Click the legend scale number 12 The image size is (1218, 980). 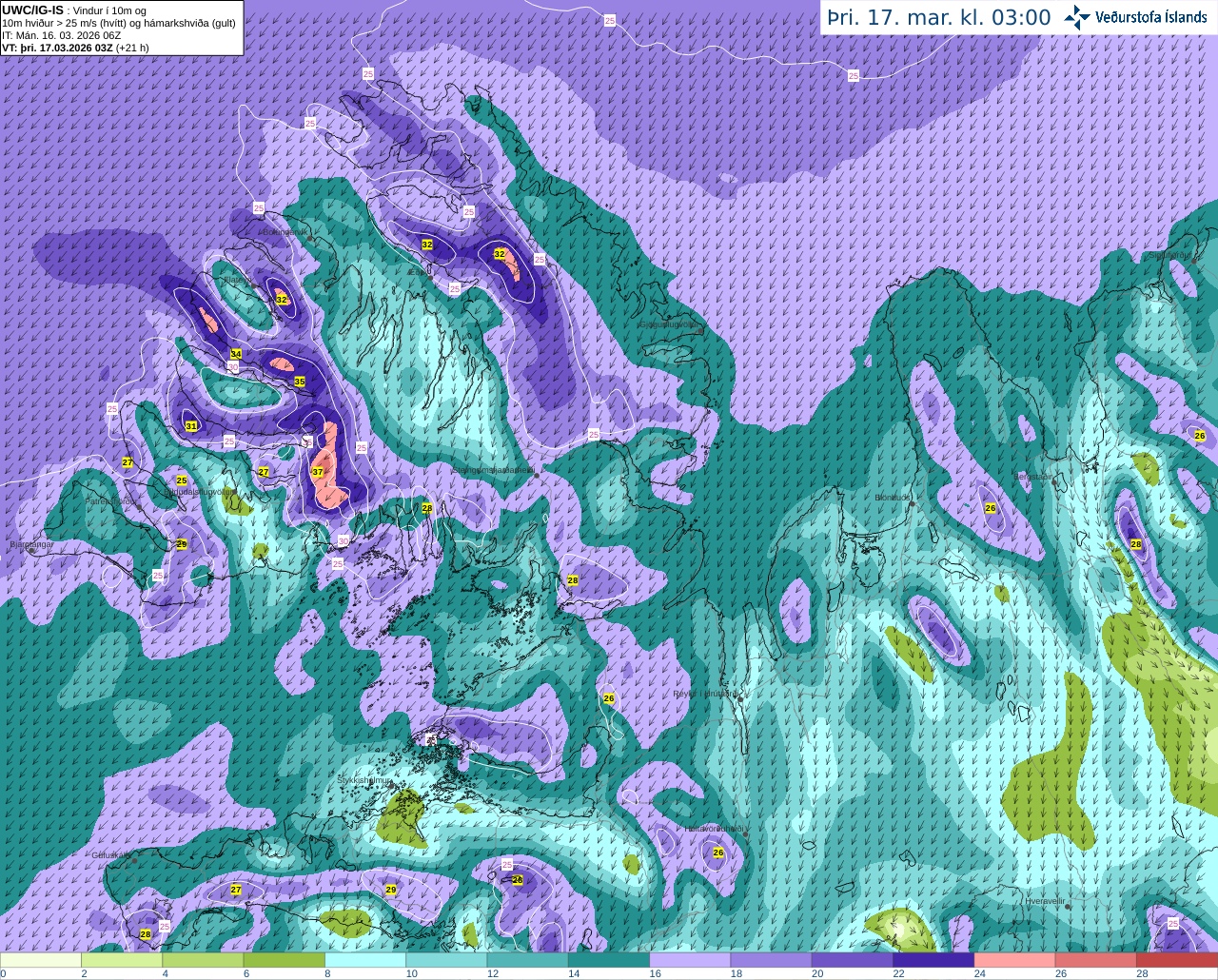[492, 973]
